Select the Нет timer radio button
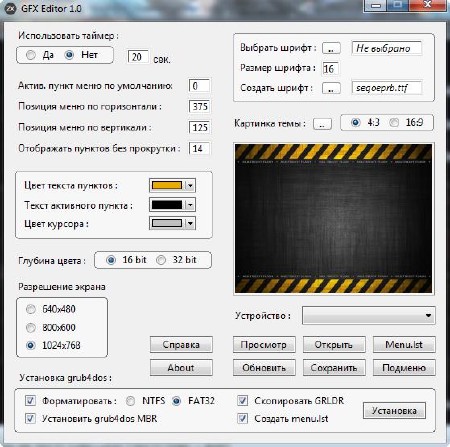This screenshot has height=447, width=450. click(x=69, y=55)
